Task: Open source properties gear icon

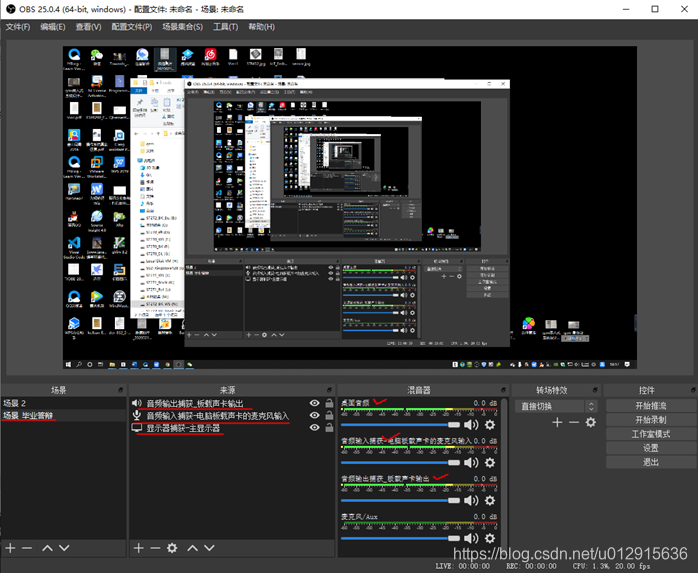Action: click(x=172, y=548)
